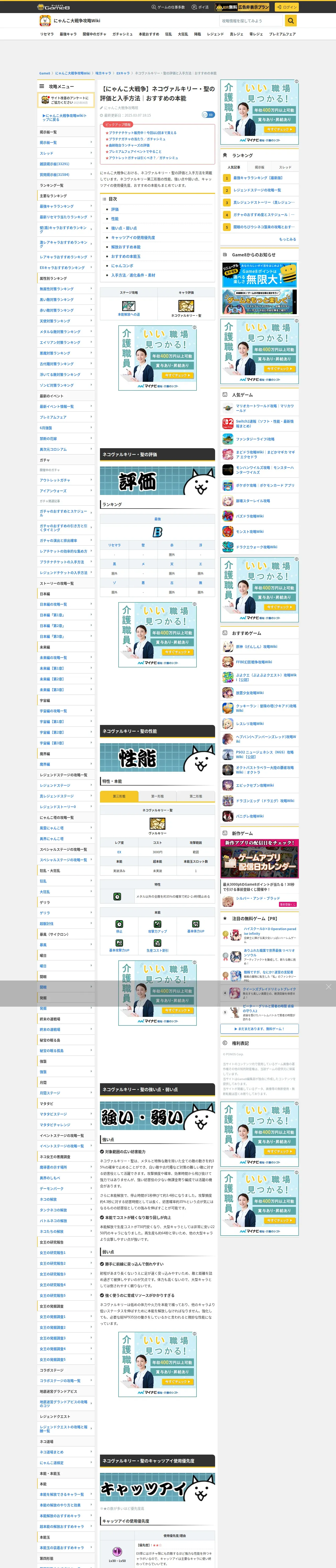Jump to 評価 in the table of contents
Viewport: 336px width, 1568px height.
coord(115,209)
